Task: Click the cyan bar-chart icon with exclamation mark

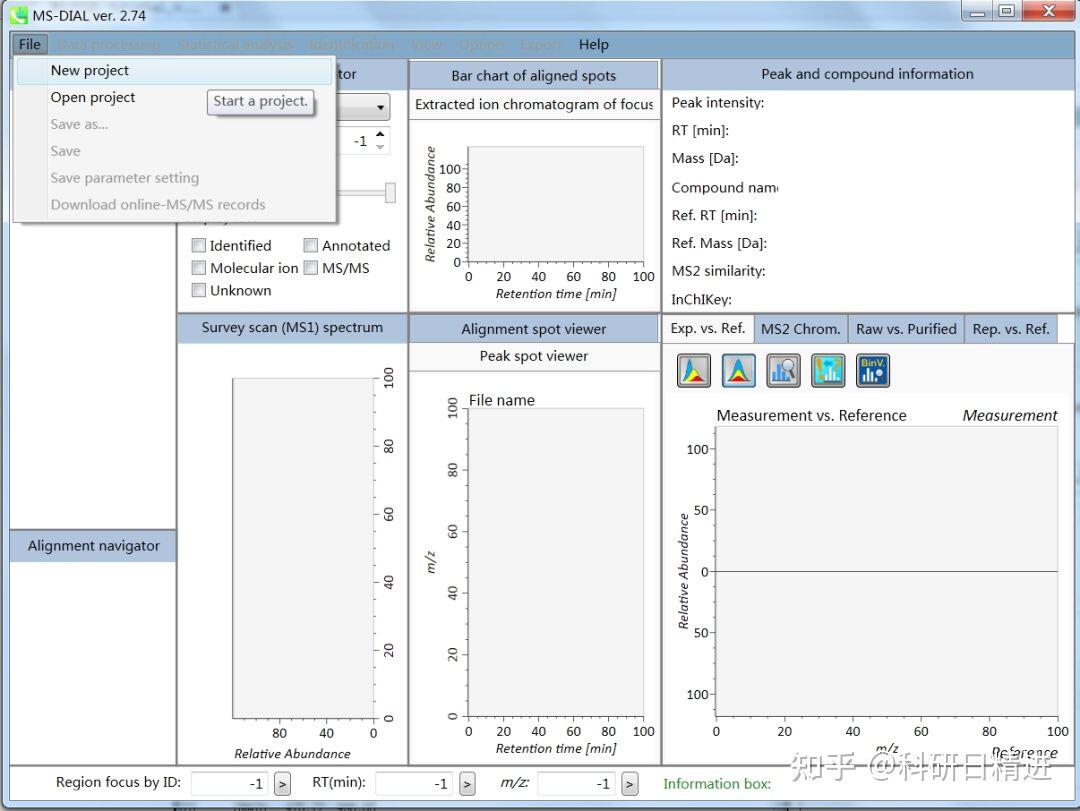Action: [x=828, y=371]
